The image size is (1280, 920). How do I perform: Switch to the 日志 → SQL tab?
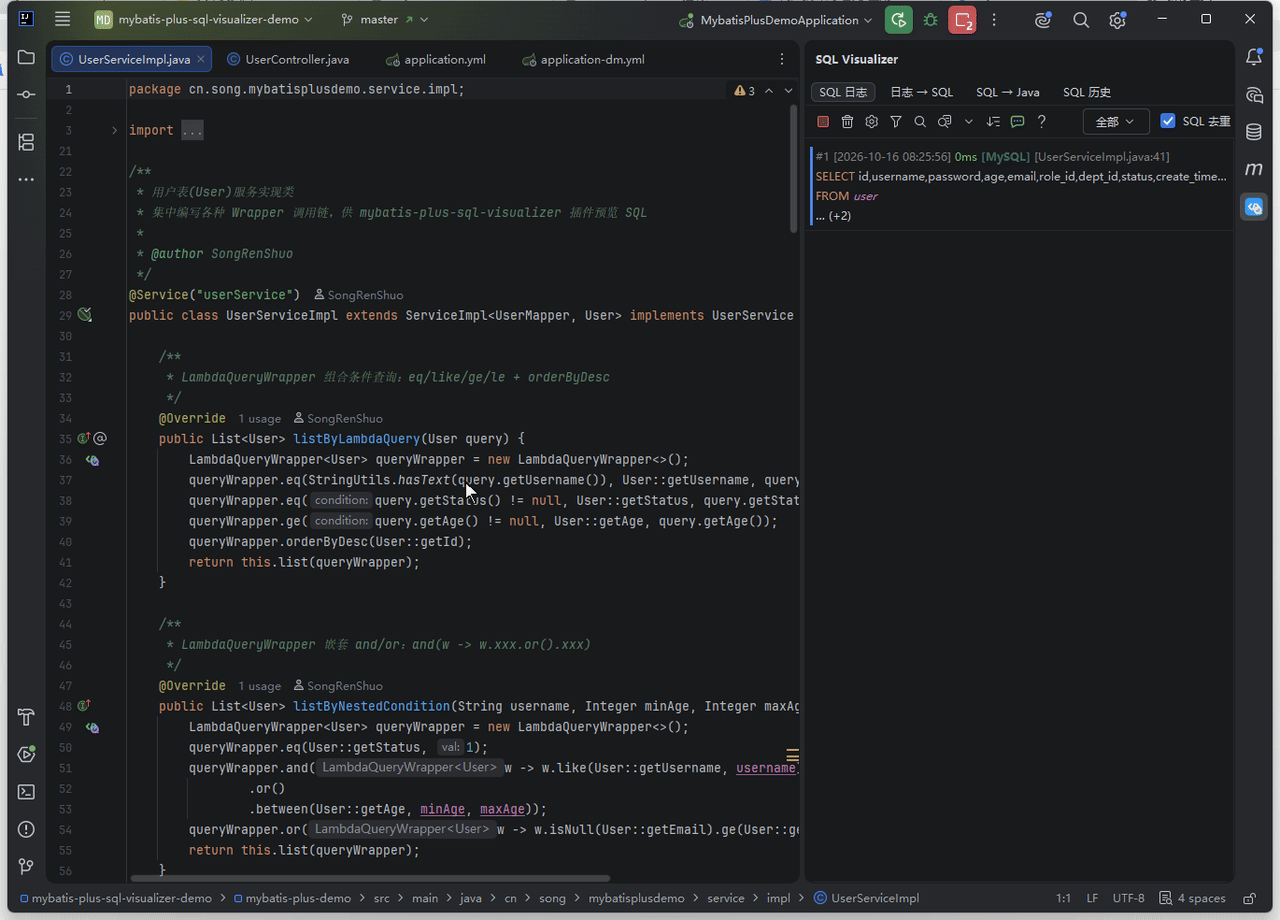click(922, 92)
